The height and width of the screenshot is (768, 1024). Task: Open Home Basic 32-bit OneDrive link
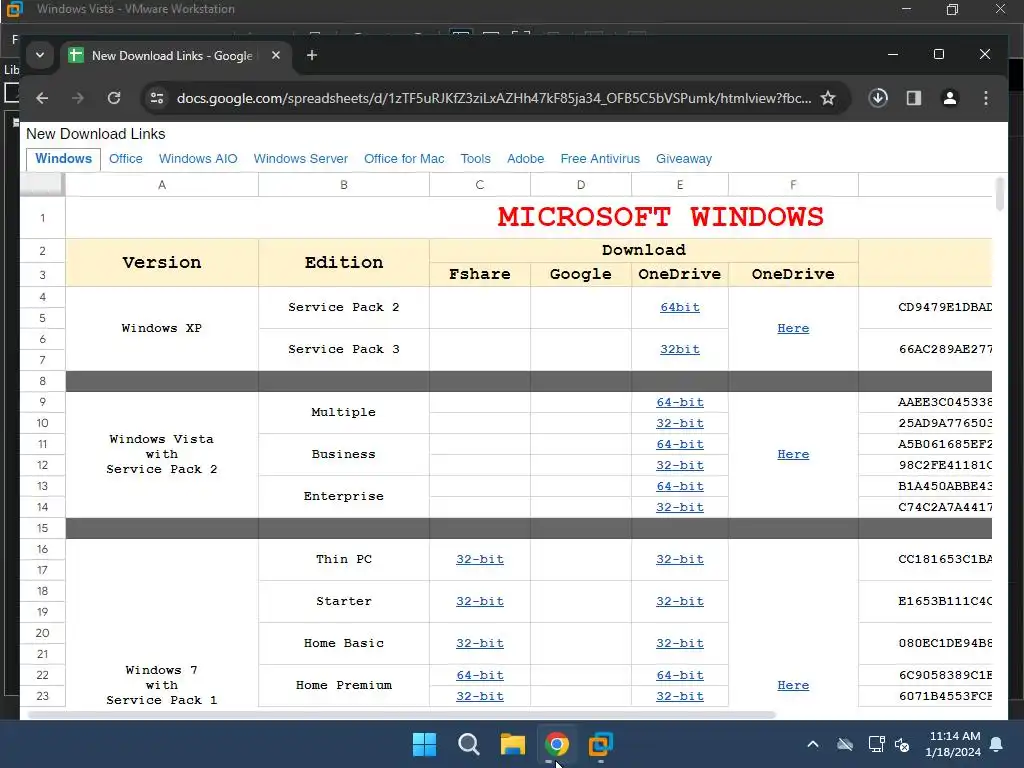pyautogui.click(x=680, y=643)
